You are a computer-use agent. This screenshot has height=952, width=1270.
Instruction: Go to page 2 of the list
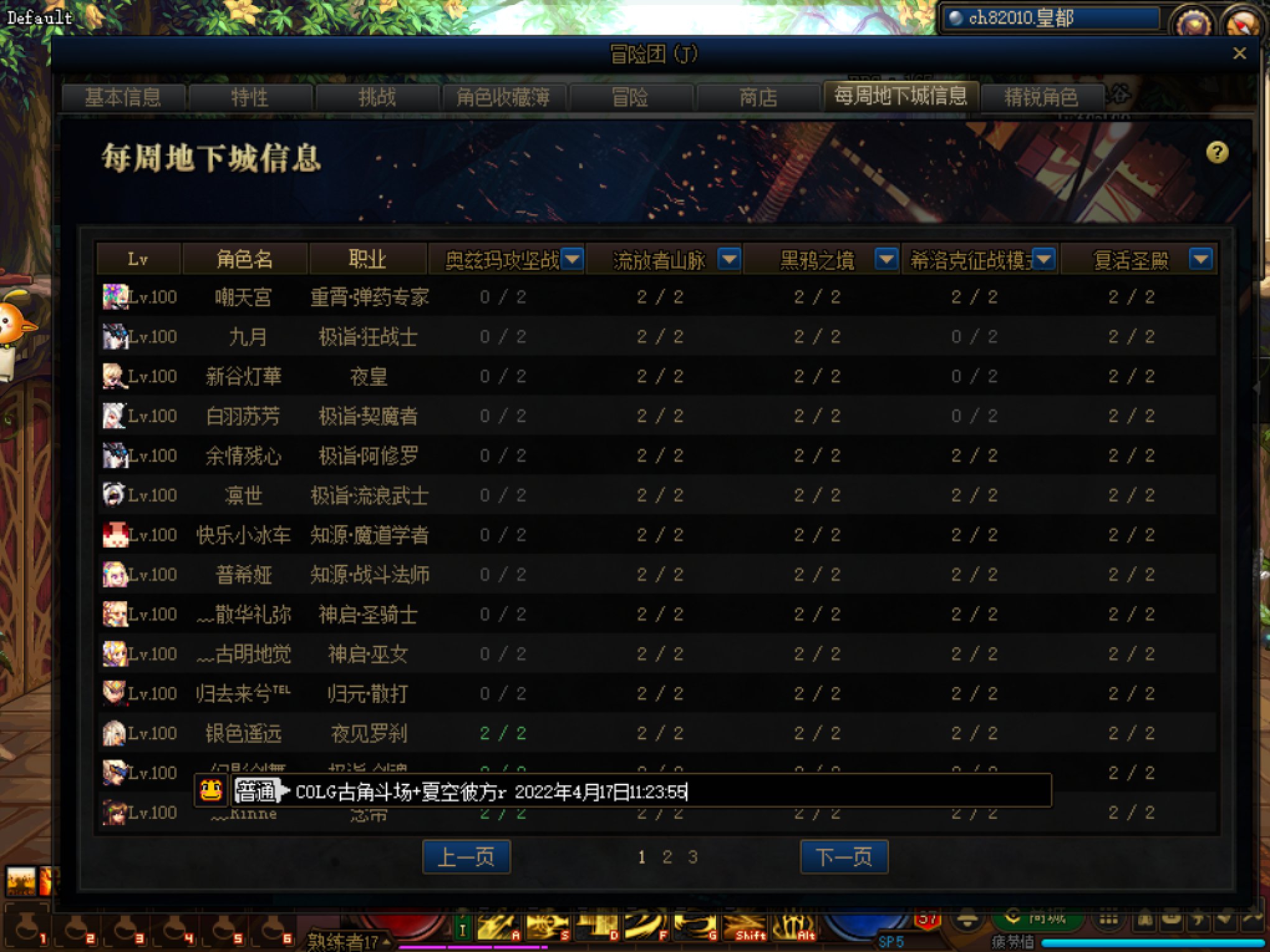click(x=667, y=857)
